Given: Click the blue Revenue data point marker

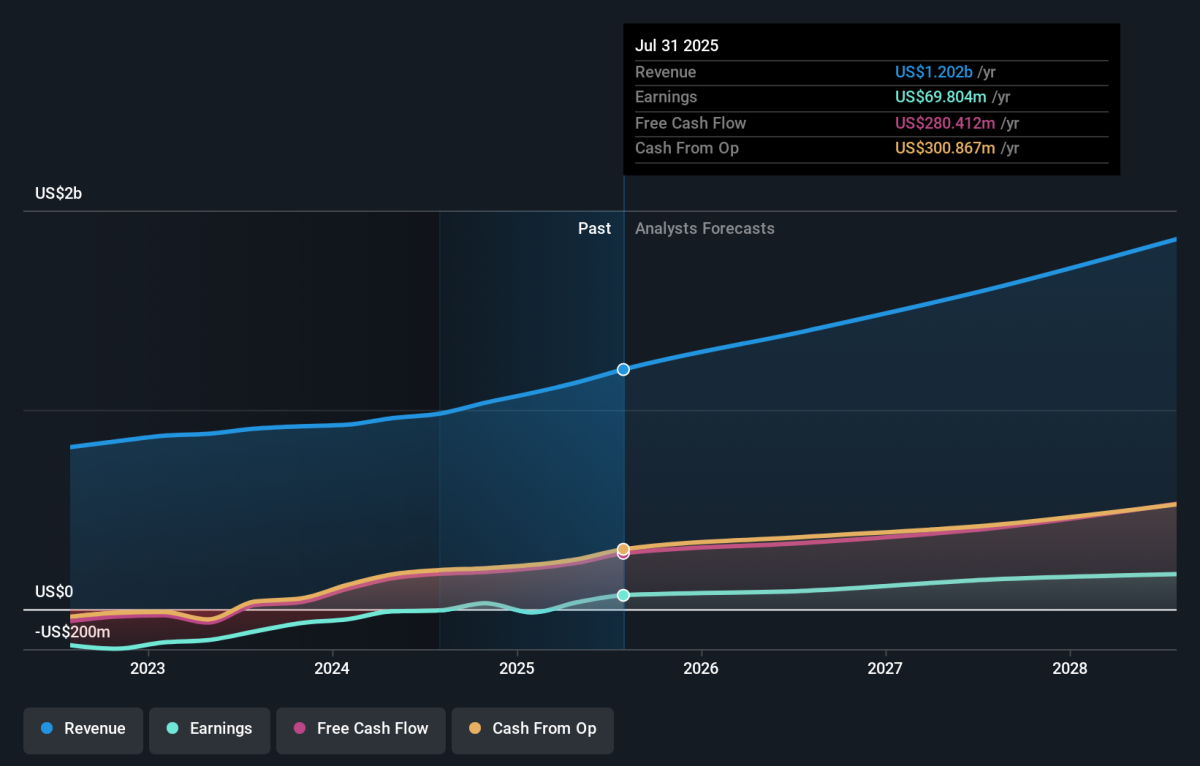Looking at the screenshot, I should tap(623, 369).
